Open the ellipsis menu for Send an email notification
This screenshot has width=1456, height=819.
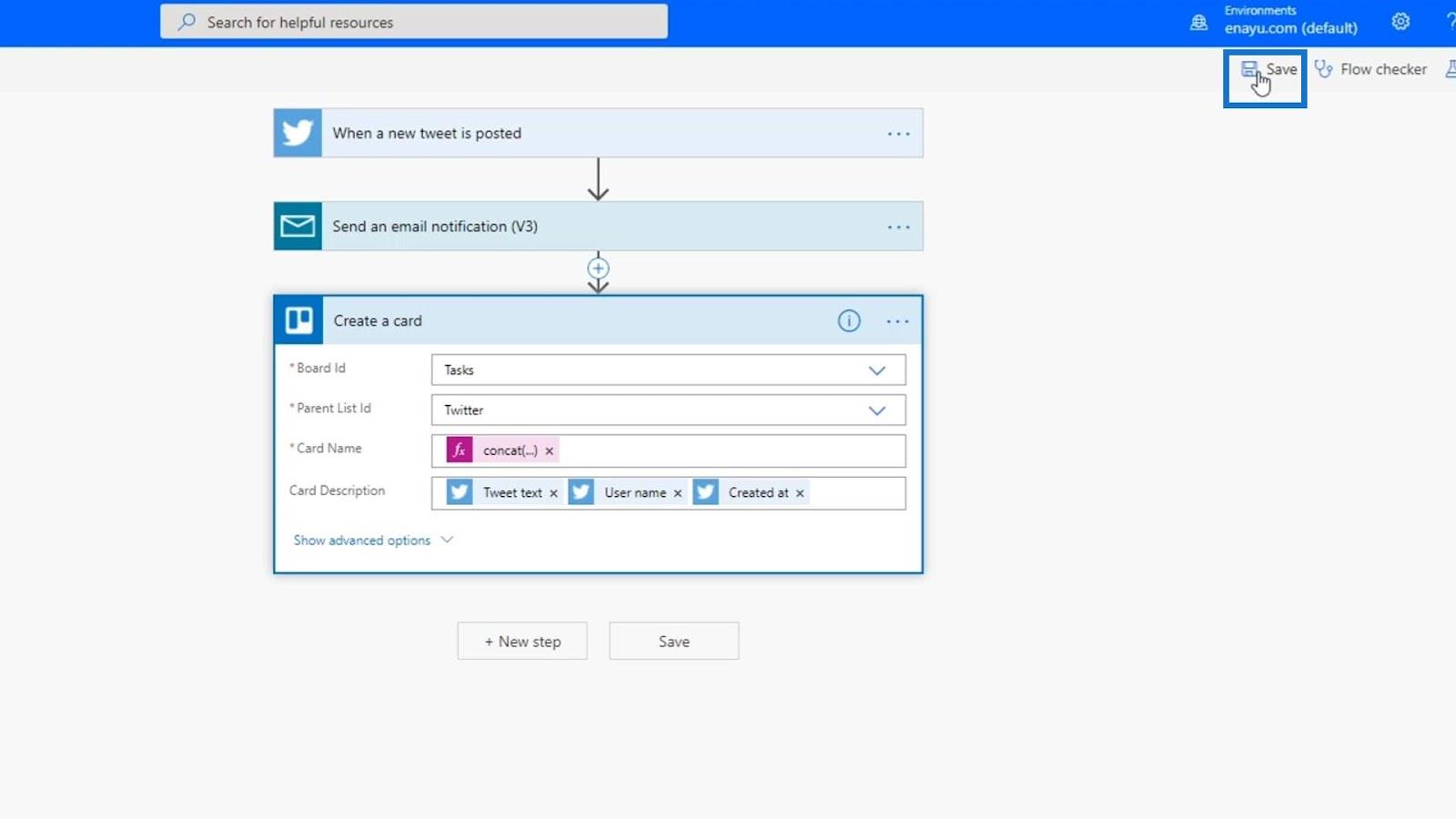pyautogui.click(x=898, y=227)
